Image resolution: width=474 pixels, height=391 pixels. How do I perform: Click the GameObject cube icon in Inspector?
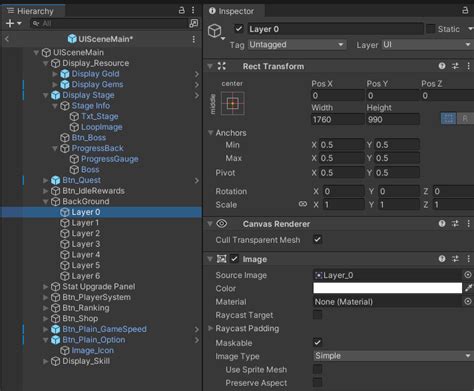(x=215, y=31)
